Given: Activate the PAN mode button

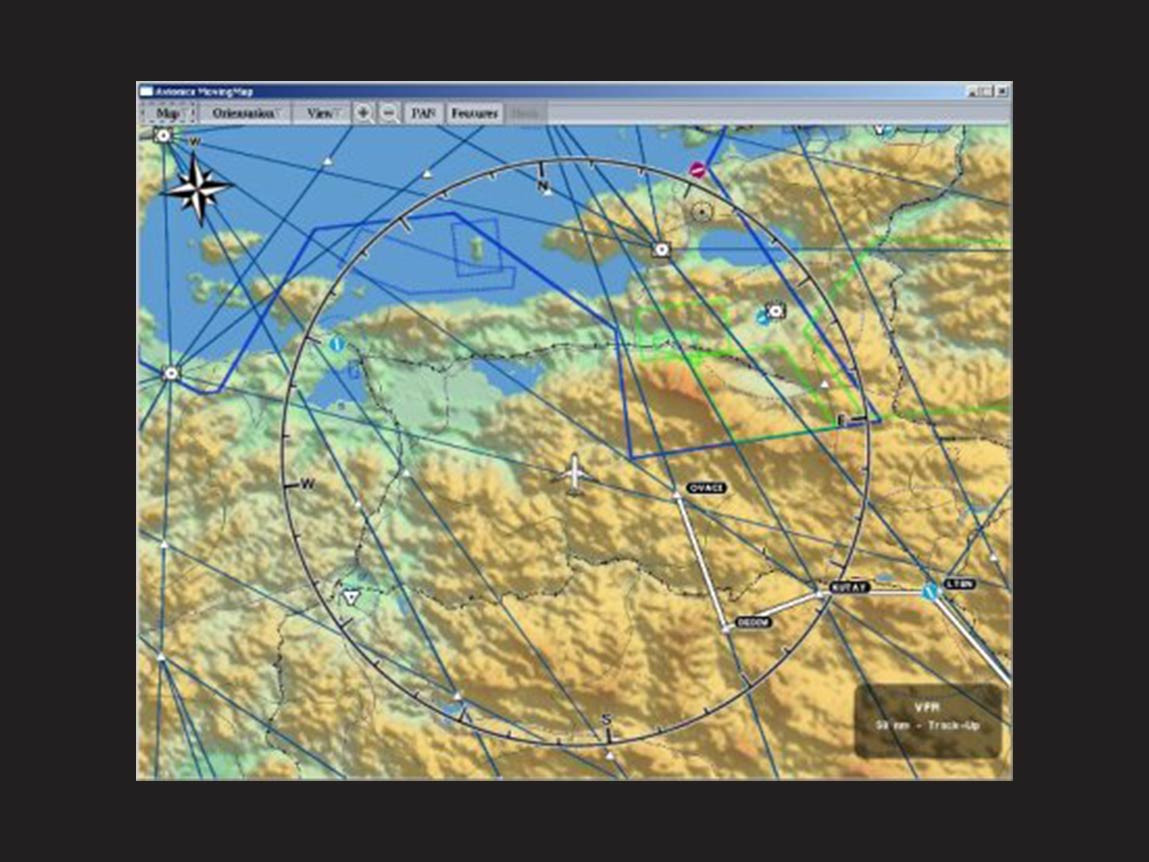Looking at the screenshot, I should coord(424,113).
